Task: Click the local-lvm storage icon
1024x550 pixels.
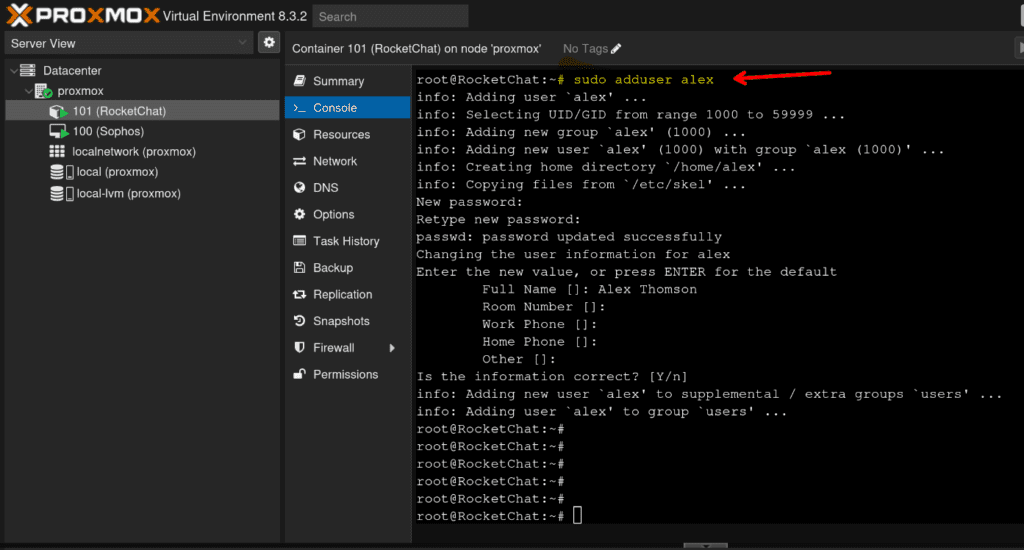Action: pyautogui.click(x=58, y=193)
